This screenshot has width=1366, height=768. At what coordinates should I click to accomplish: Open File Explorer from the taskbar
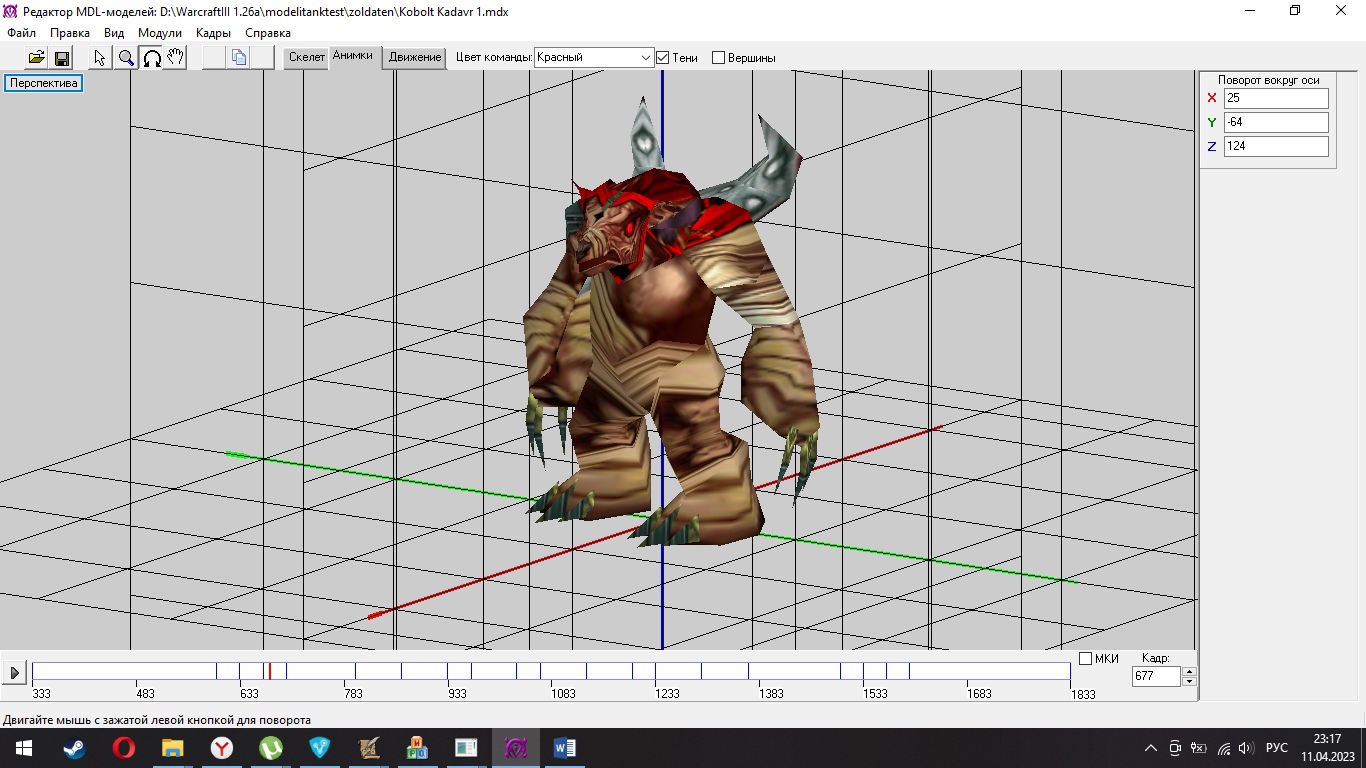[x=173, y=748]
